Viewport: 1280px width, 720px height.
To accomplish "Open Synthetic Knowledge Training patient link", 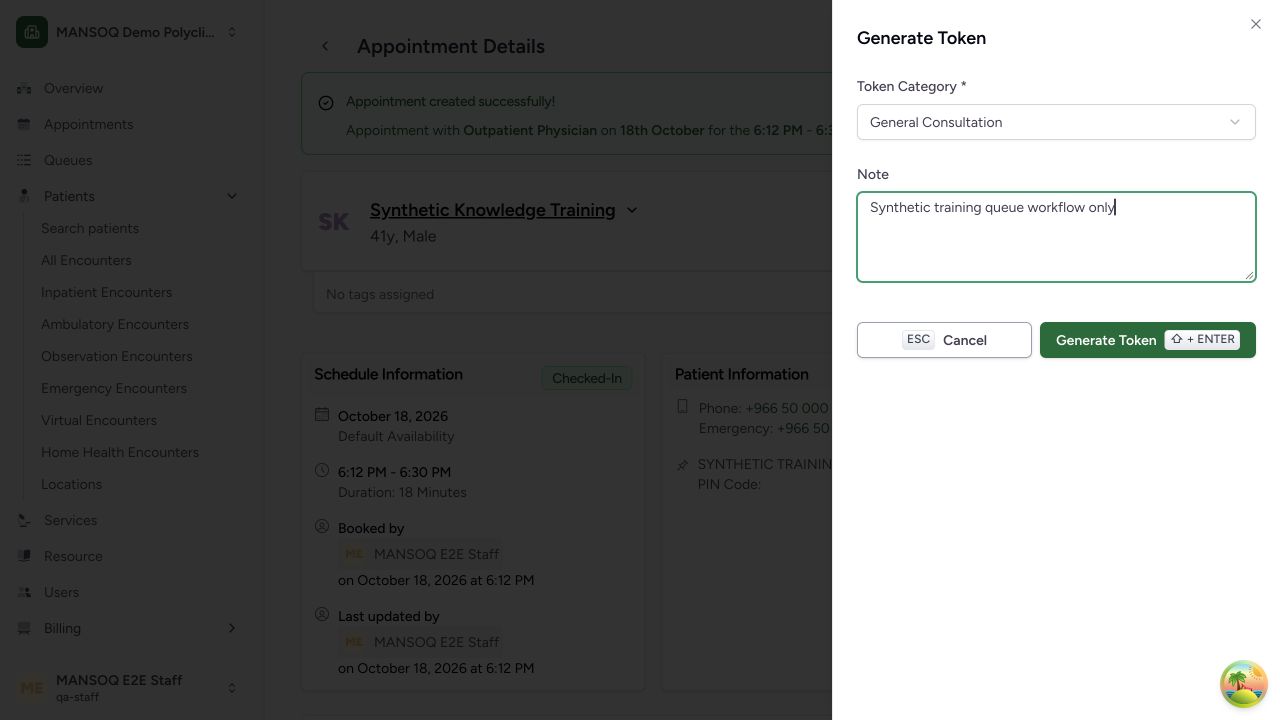I will click(x=492, y=210).
